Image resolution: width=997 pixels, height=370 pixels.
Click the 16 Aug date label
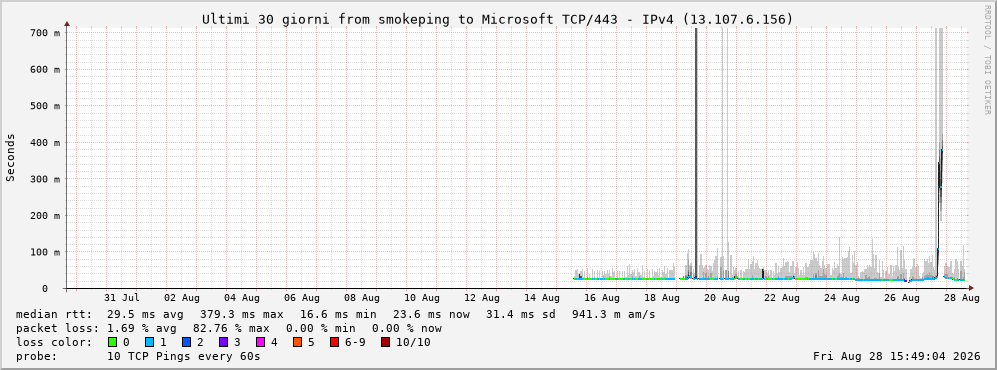pyautogui.click(x=601, y=297)
